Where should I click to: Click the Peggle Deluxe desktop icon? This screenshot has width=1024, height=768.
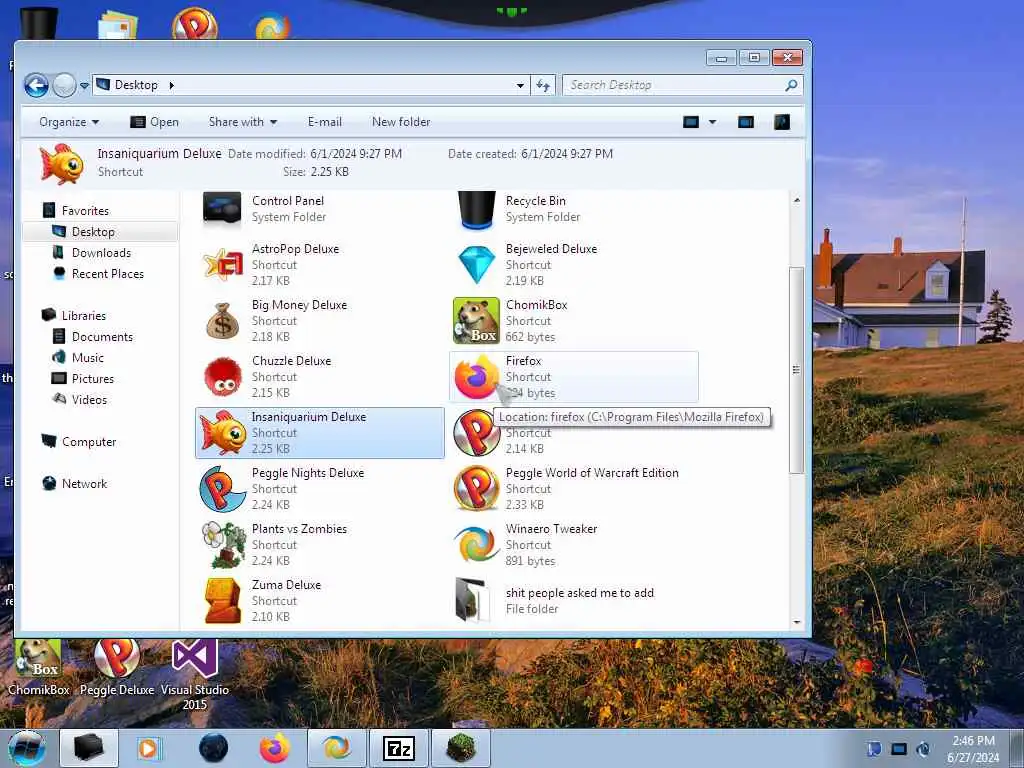pyautogui.click(x=117, y=667)
